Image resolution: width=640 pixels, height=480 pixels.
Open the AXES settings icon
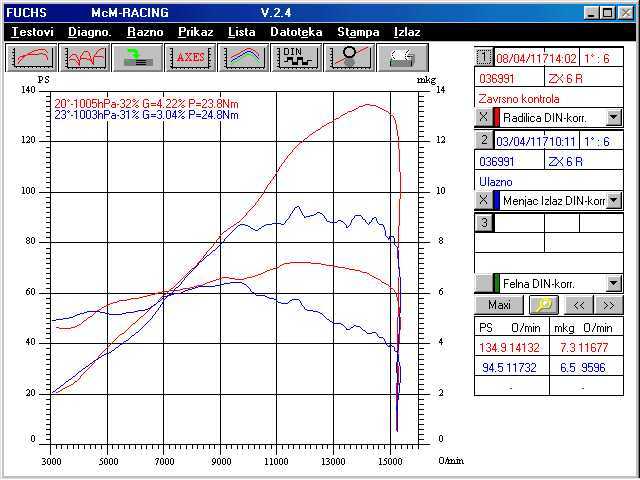[x=190, y=56]
